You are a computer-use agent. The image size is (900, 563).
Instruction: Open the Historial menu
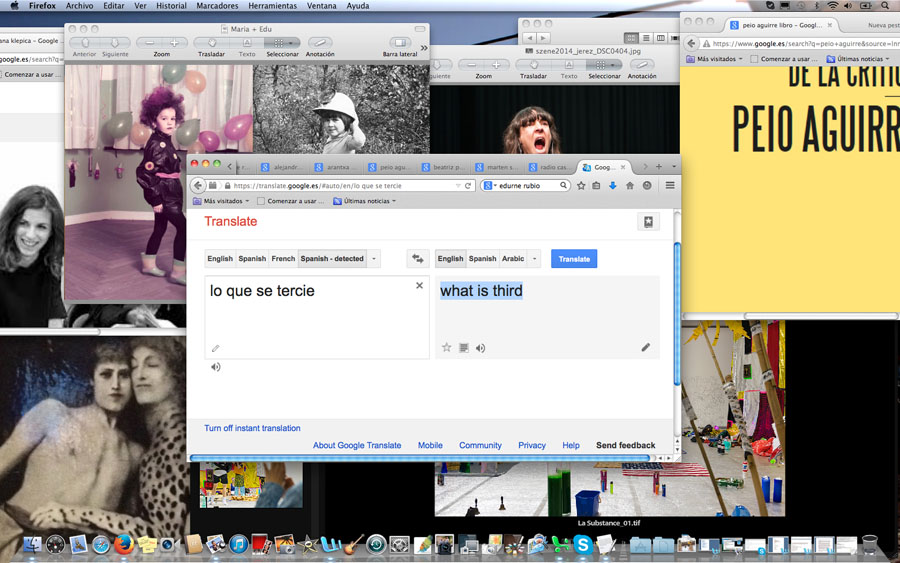[171, 6]
